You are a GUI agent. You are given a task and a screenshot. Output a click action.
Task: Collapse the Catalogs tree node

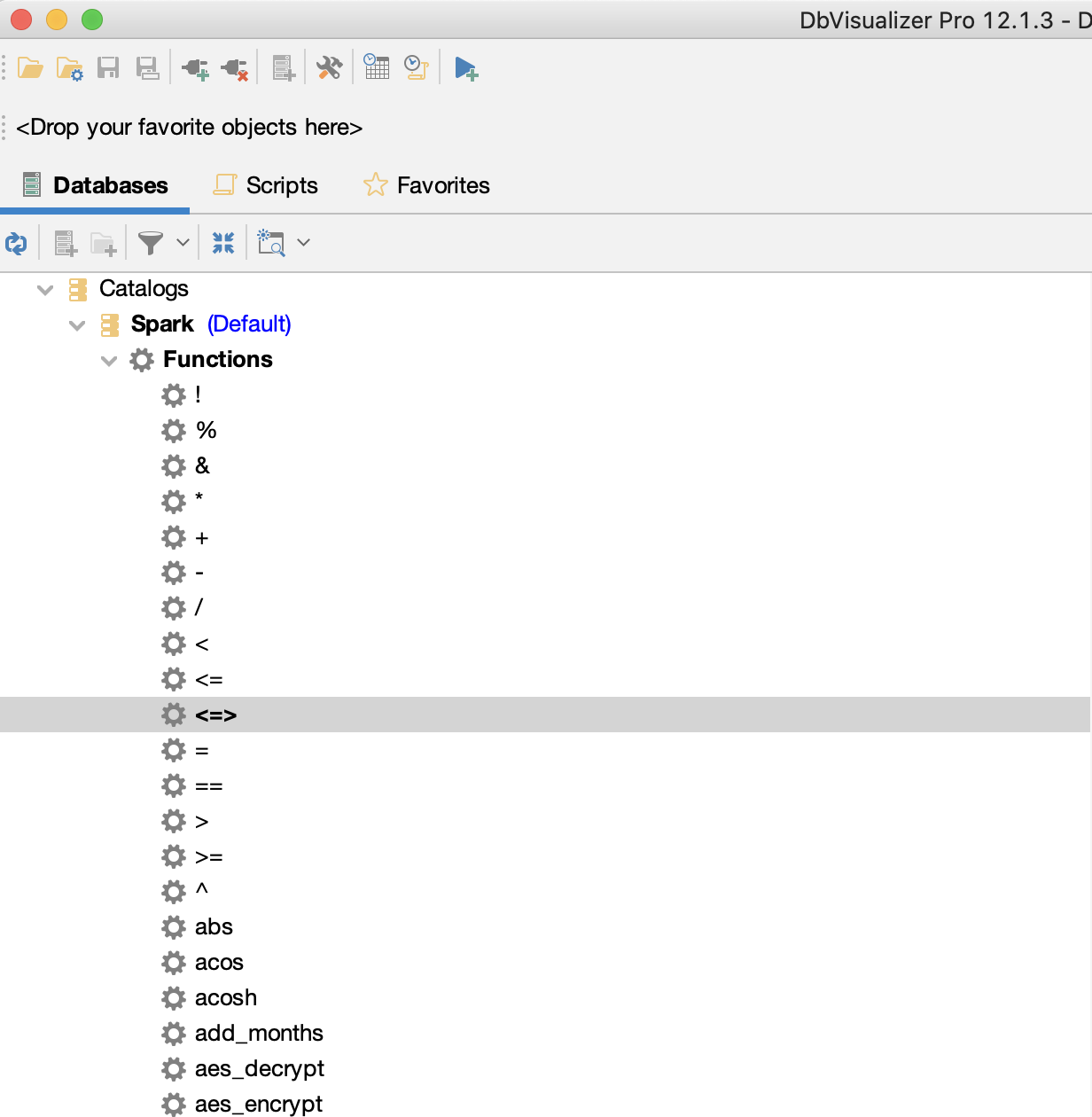point(45,290)
